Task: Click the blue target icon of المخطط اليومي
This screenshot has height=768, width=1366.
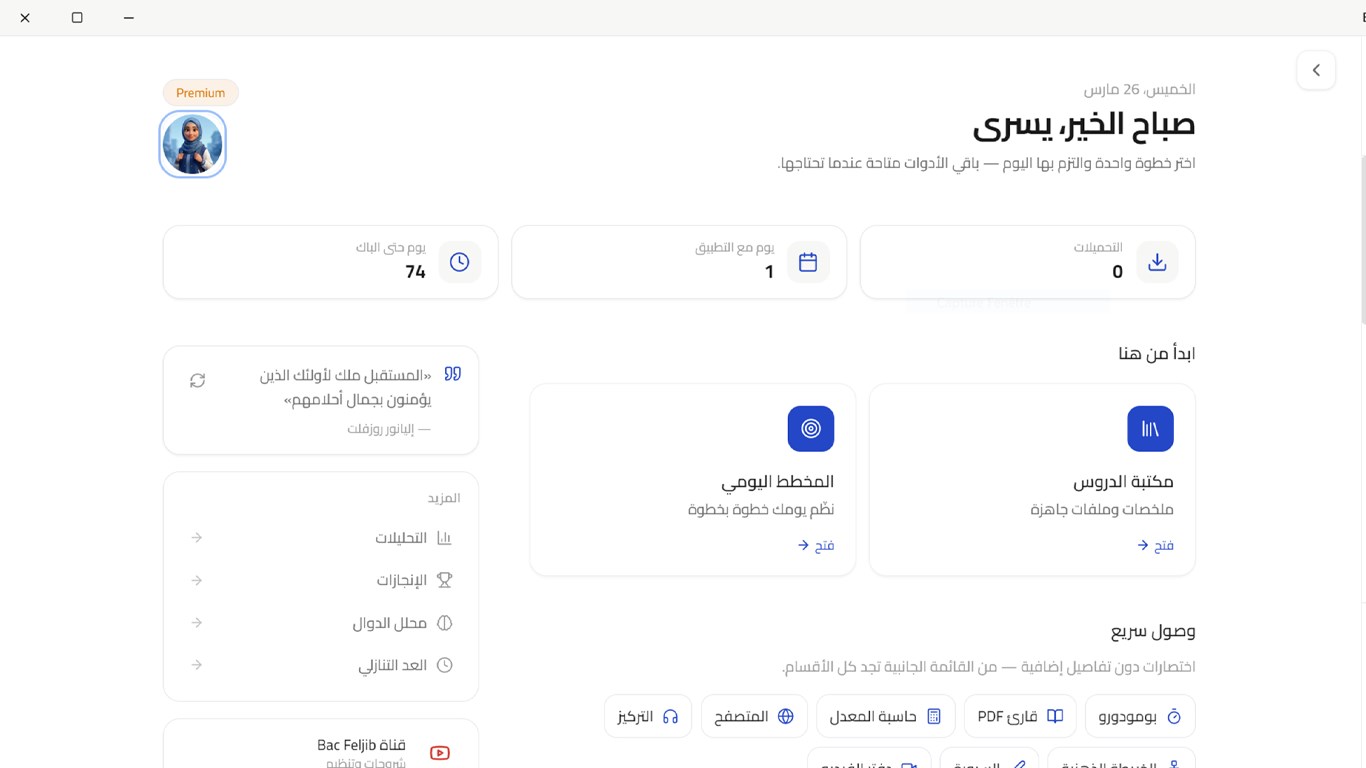Action: (811, 429)
